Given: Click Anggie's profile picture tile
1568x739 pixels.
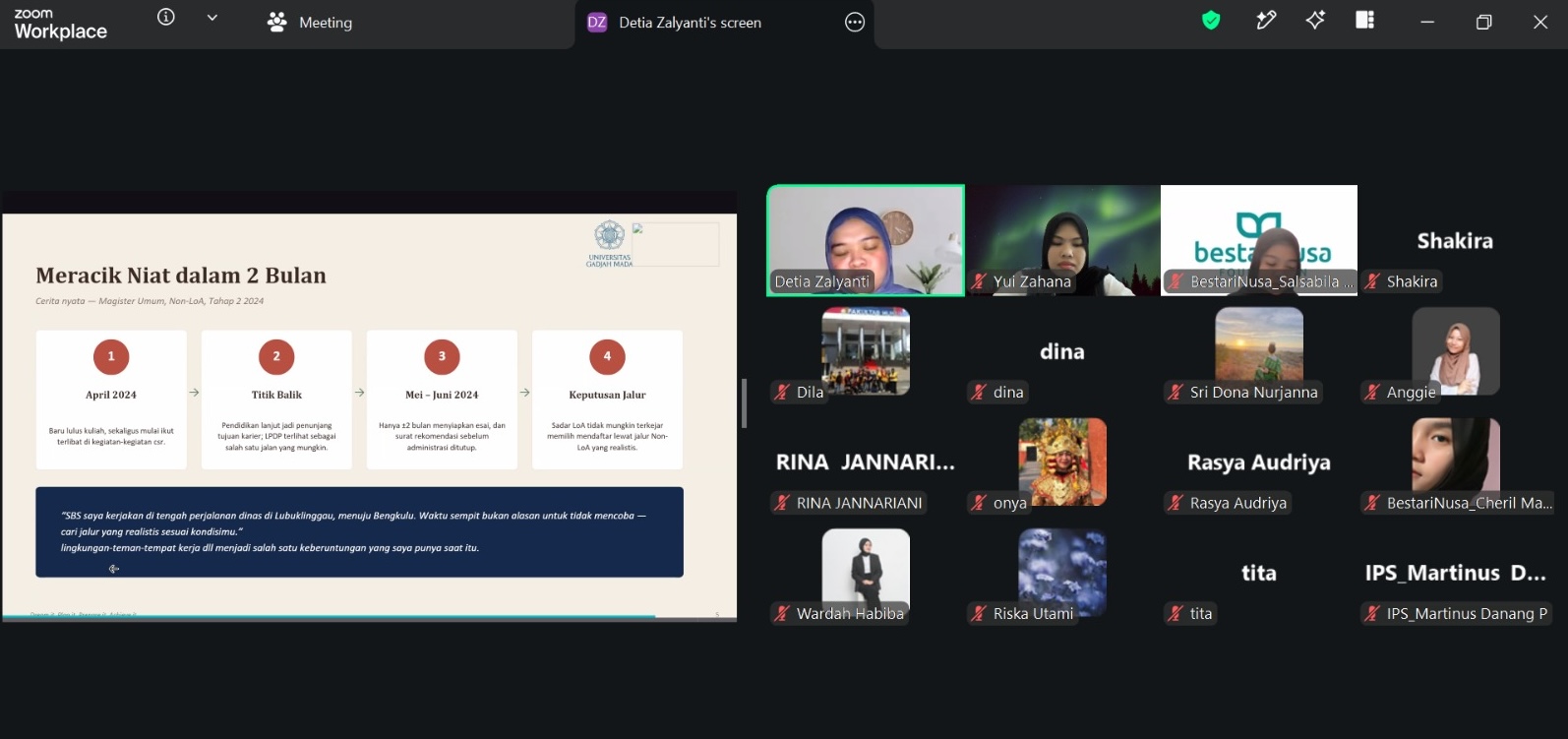Looking at the screenshot, I should (x=1456, y=351).
